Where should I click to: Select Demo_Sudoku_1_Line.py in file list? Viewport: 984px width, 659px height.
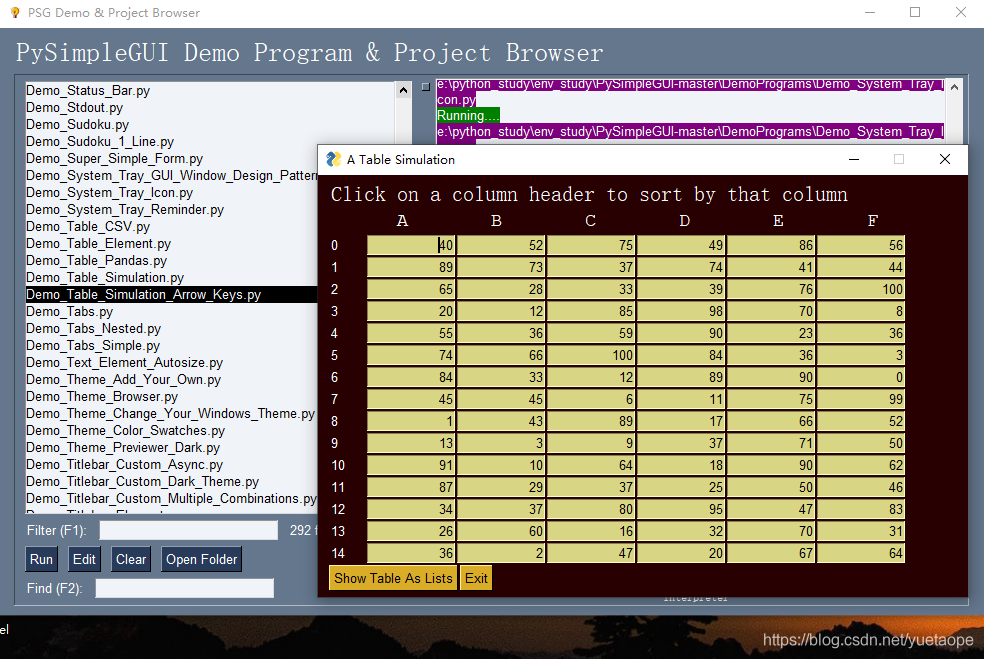click(x=100, y=141)
